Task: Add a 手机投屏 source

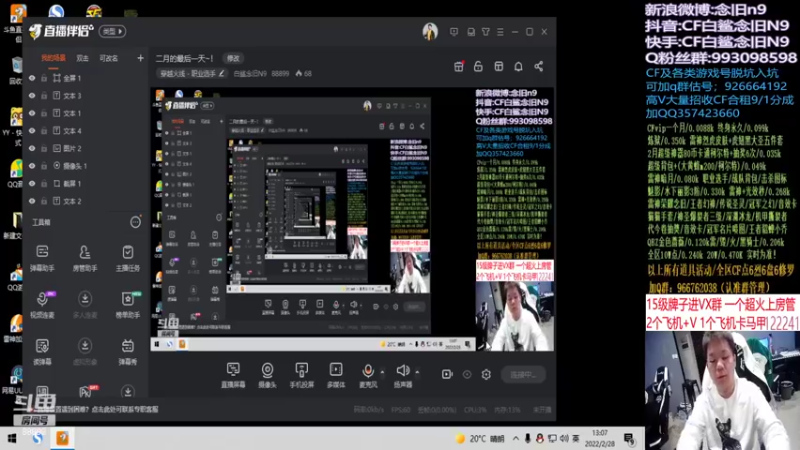Action: point(302,375)
